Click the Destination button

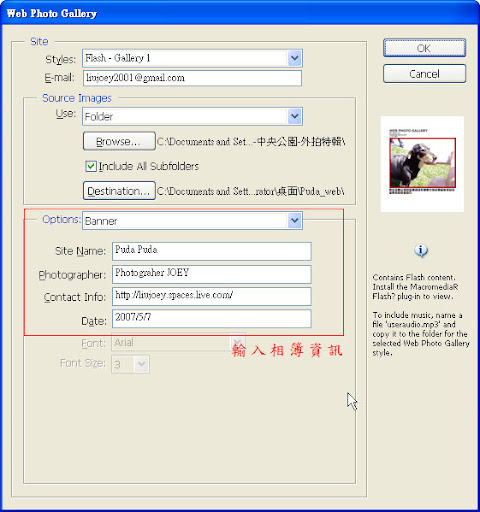point(119,191)
